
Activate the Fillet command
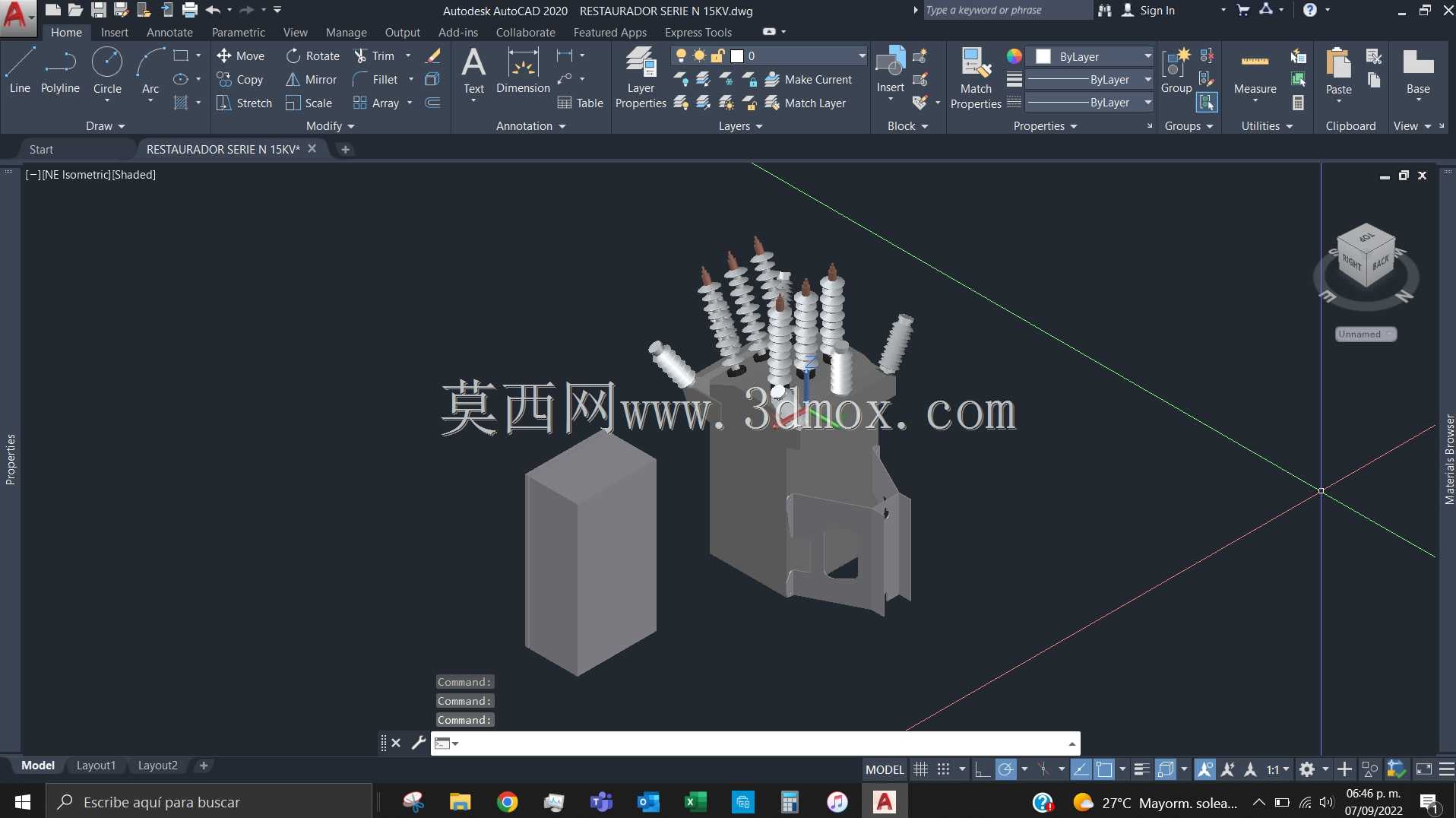pos(375,79)
